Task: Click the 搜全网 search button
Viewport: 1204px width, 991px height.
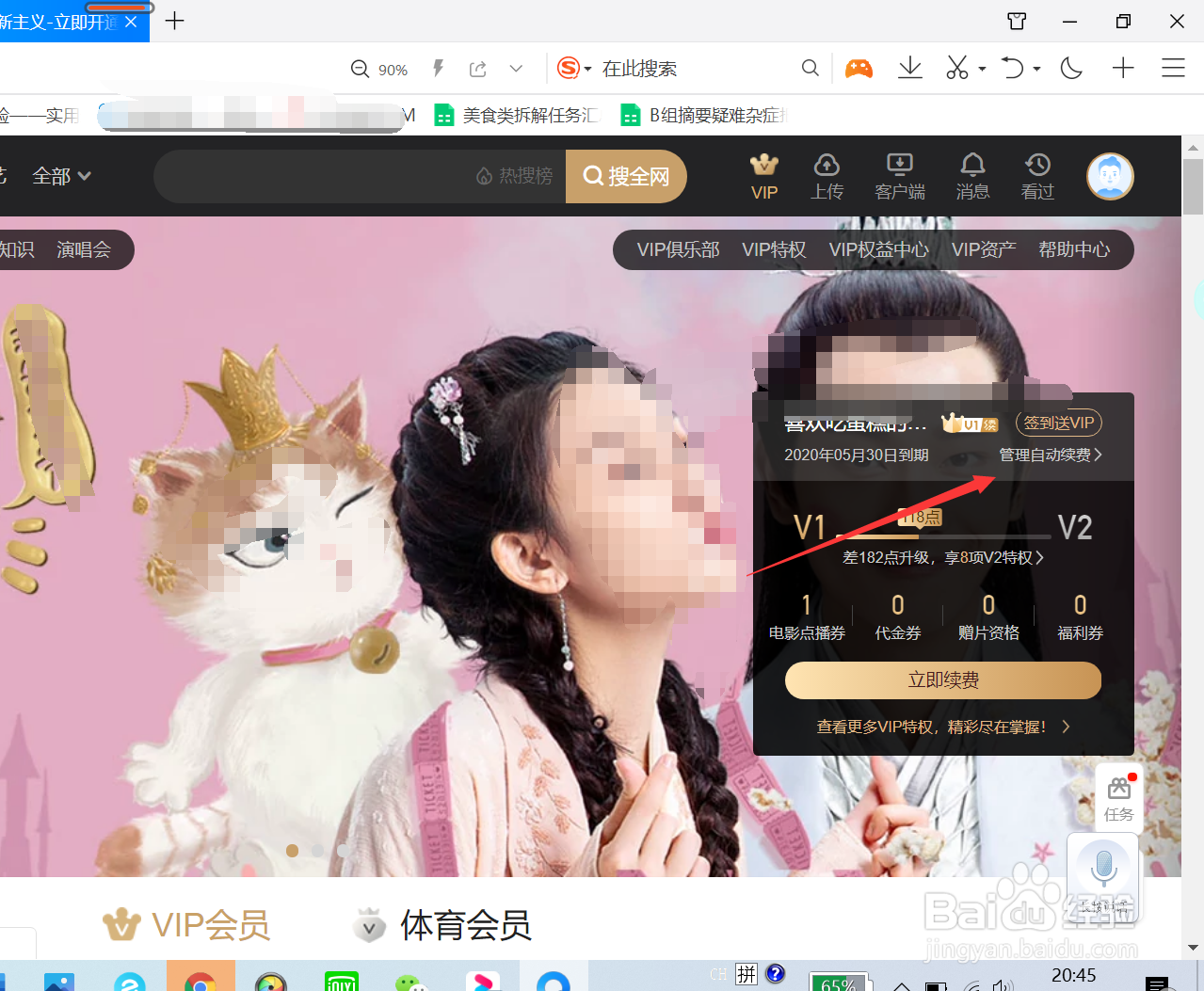Action: pos(626,176)
